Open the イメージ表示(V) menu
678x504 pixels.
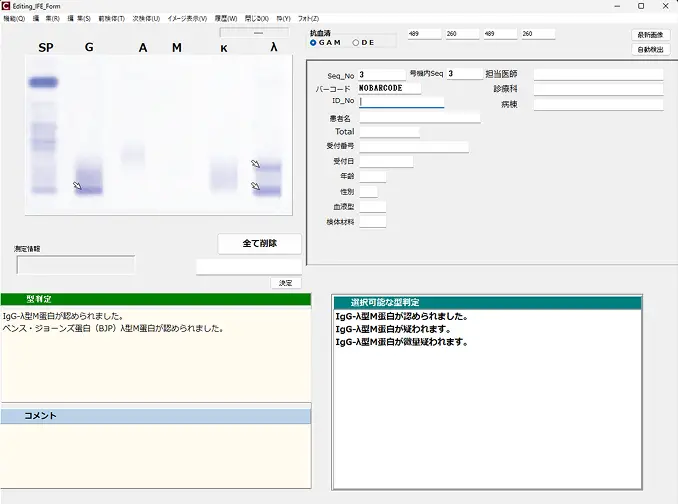(187, 19)
